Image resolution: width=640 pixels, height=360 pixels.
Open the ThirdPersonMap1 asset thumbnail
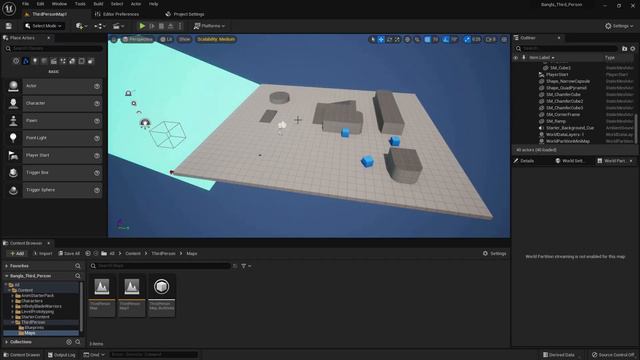(132, 296)
